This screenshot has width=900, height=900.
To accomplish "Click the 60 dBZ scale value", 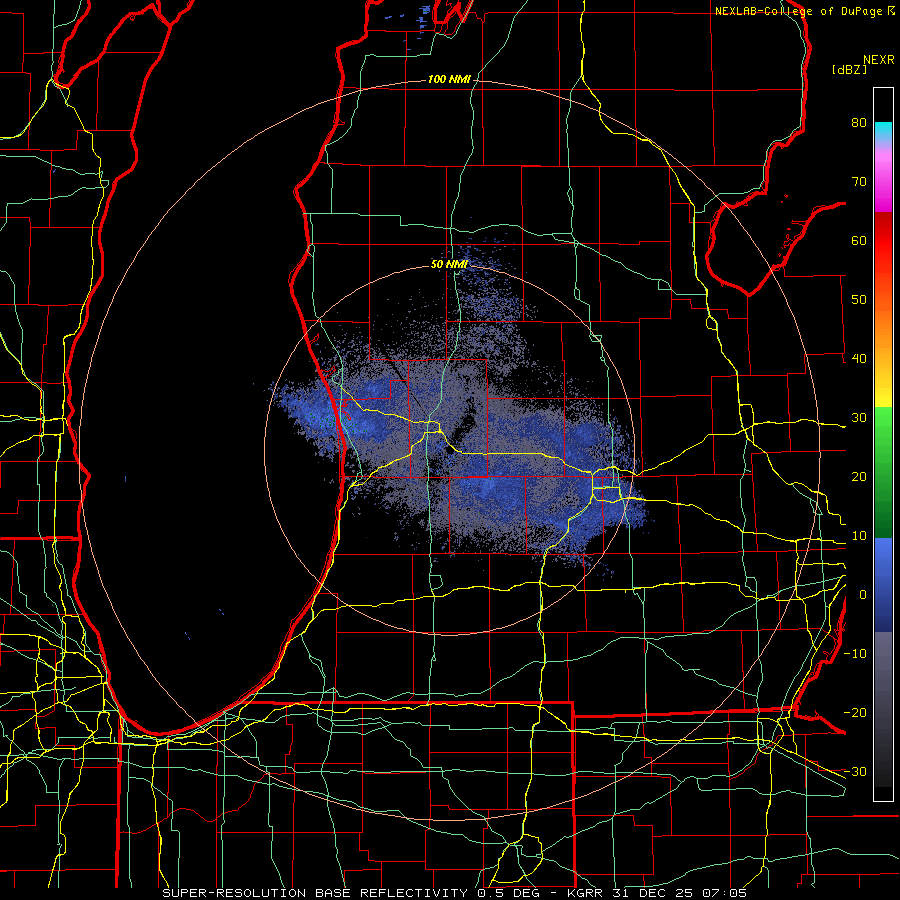I will tap(859, 241).
